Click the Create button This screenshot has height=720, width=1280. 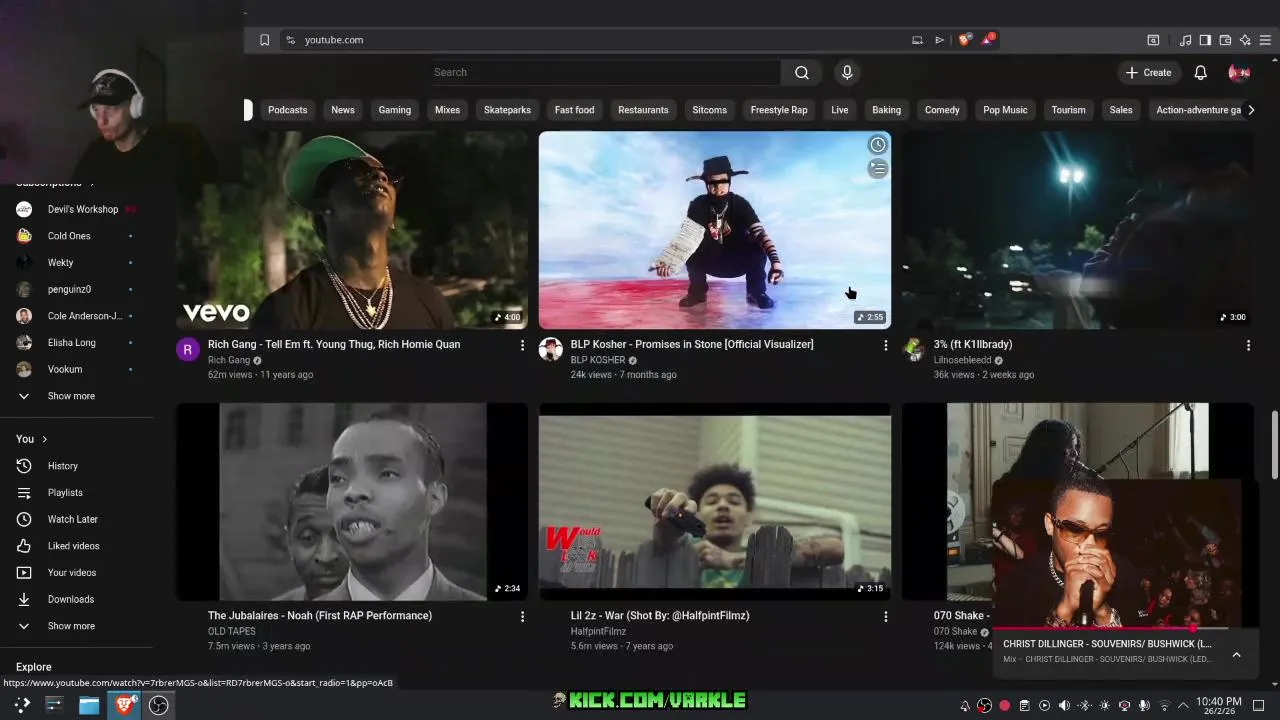[x=1148, y=72]
